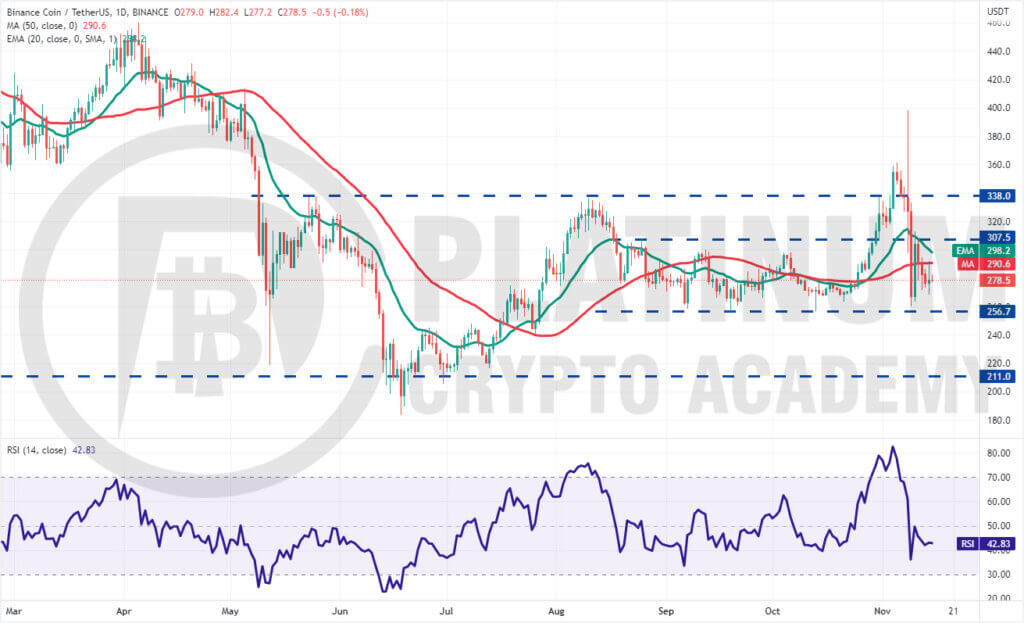The image size is (1024, 623).
Task: Click the Sep label on time axis
Action: 665,611
